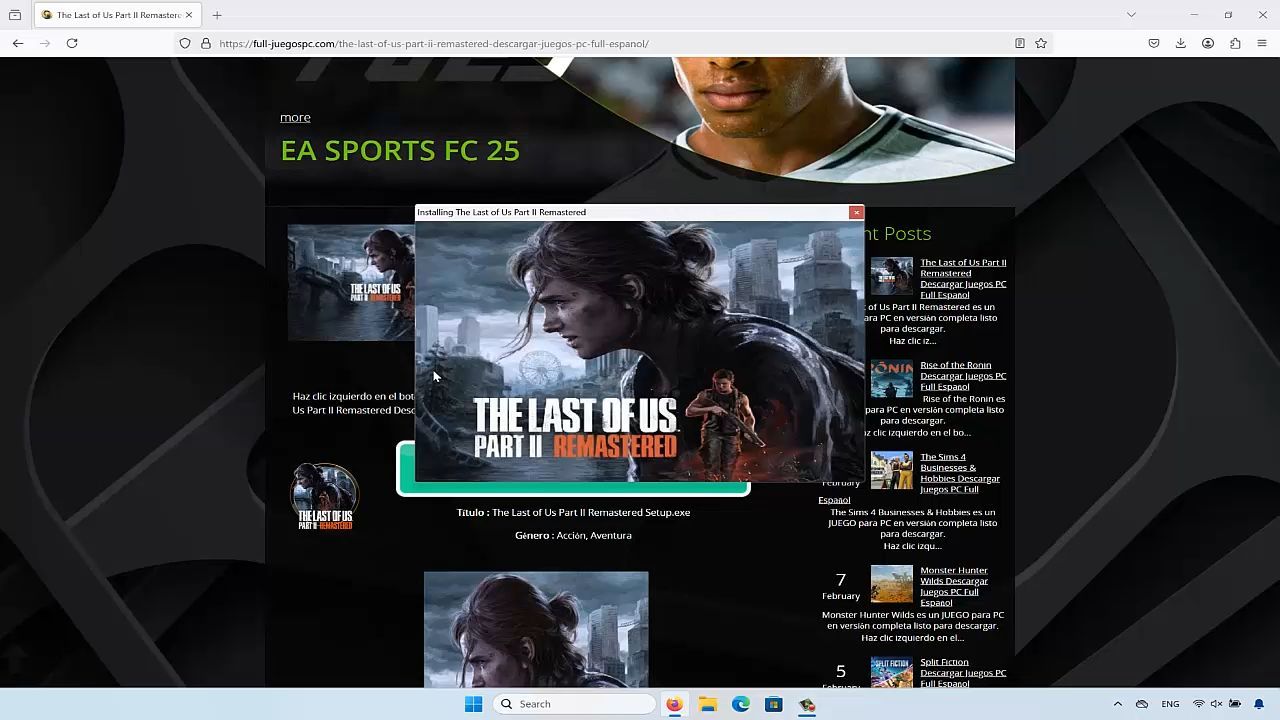Reload the page with the refresh icon
This screenshot has height=720, width=1280.
[x=72, y=43]
